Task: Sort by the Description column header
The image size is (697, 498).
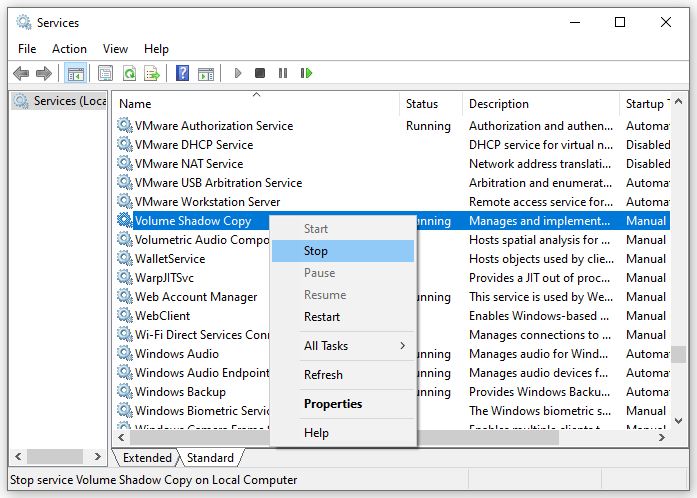Action: tap(541, 104)
